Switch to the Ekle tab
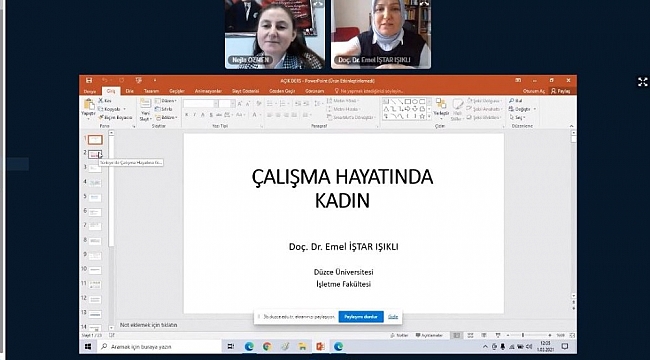The height and width of the screenshot is (360, 650). click(x=130, y=91)
